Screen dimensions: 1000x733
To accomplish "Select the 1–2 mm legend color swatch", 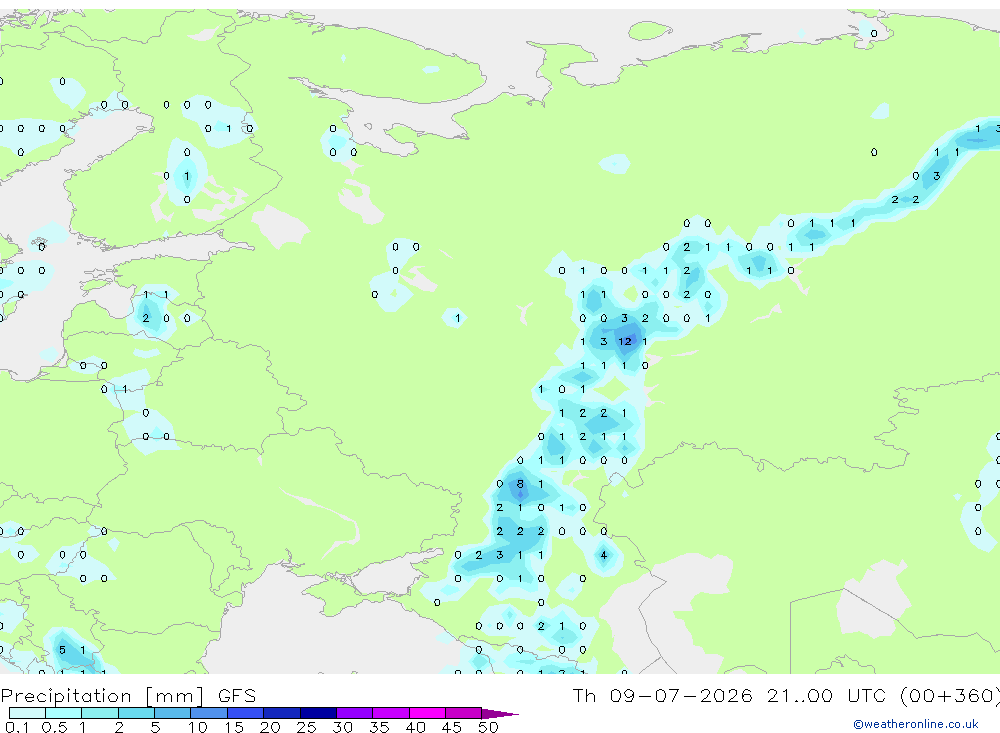I will pos(99,713).
